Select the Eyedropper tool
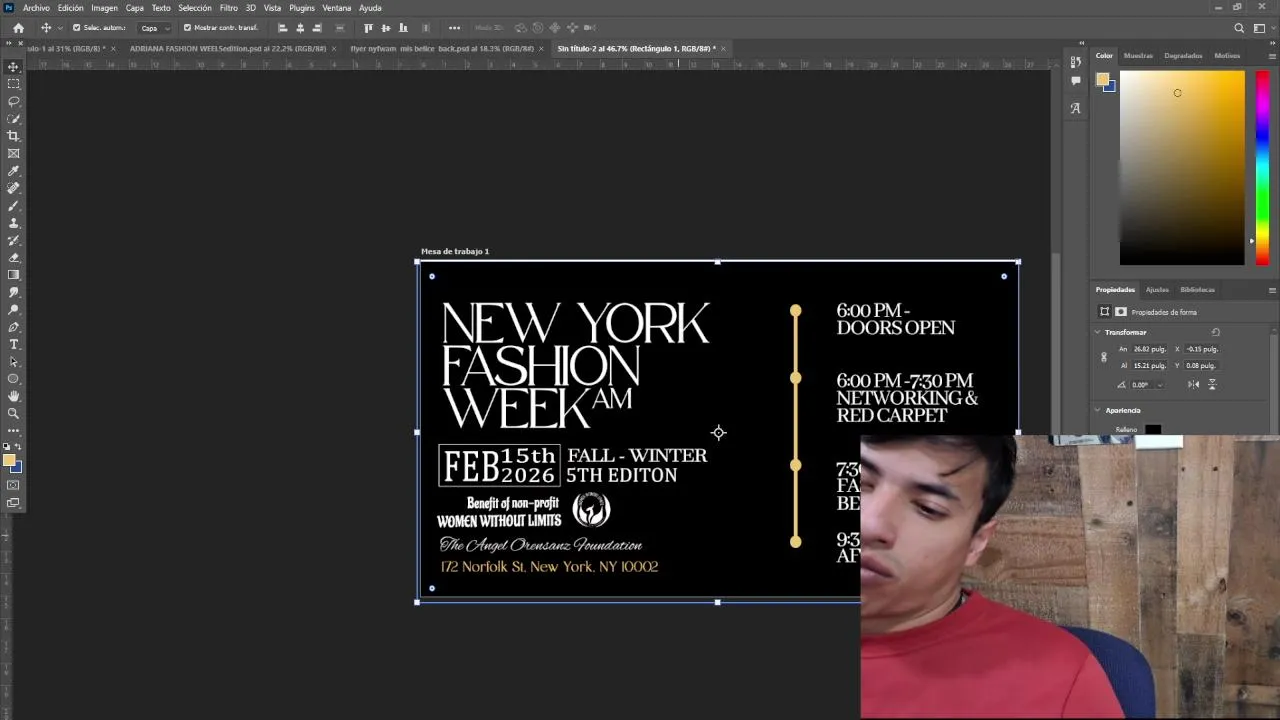Image resolution: width=1280 pixels, height=720 pixels. pyautogui.click(x=13, y=171)
